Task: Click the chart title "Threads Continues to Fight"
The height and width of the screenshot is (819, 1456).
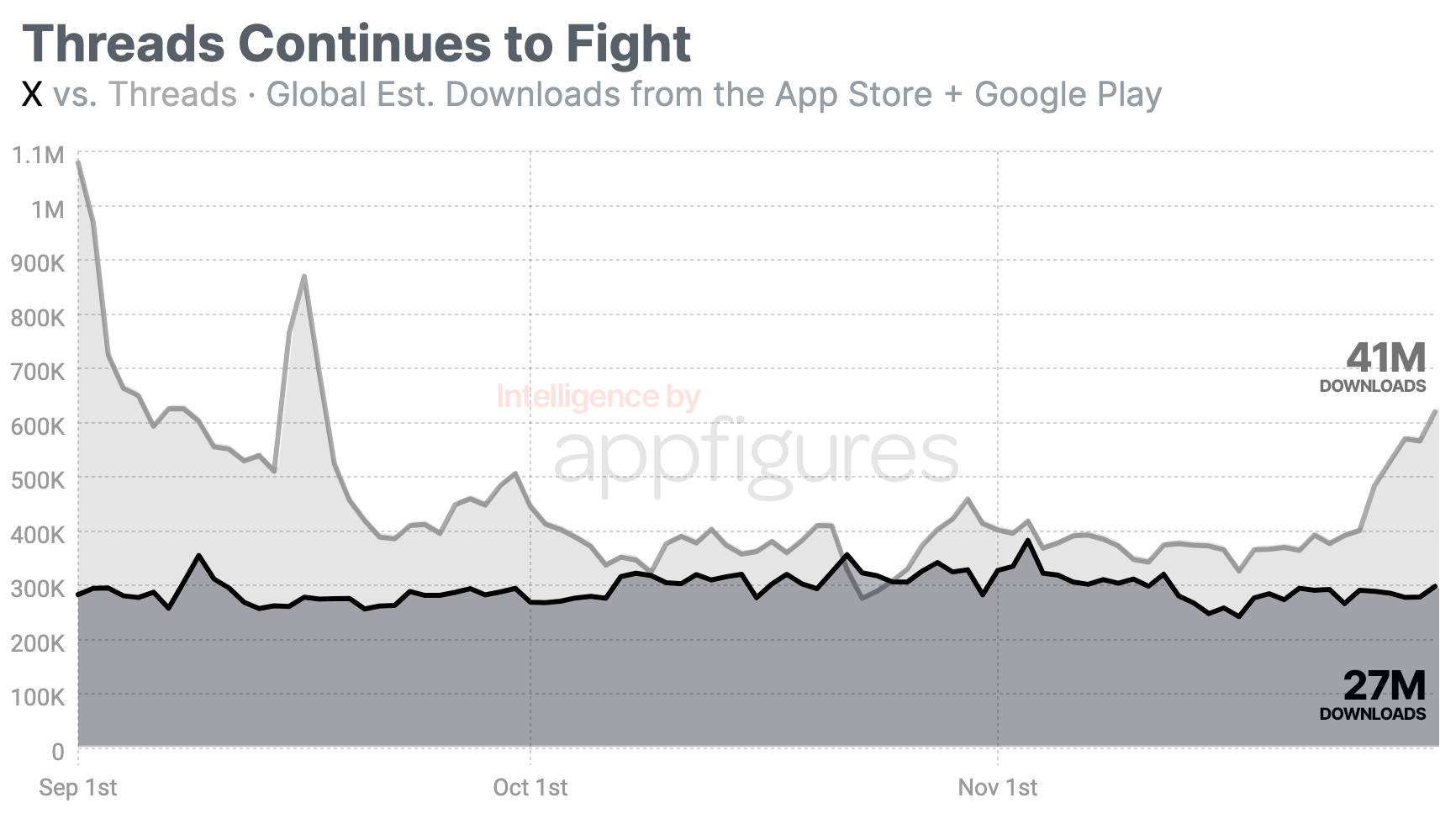Action: [356, 44]
